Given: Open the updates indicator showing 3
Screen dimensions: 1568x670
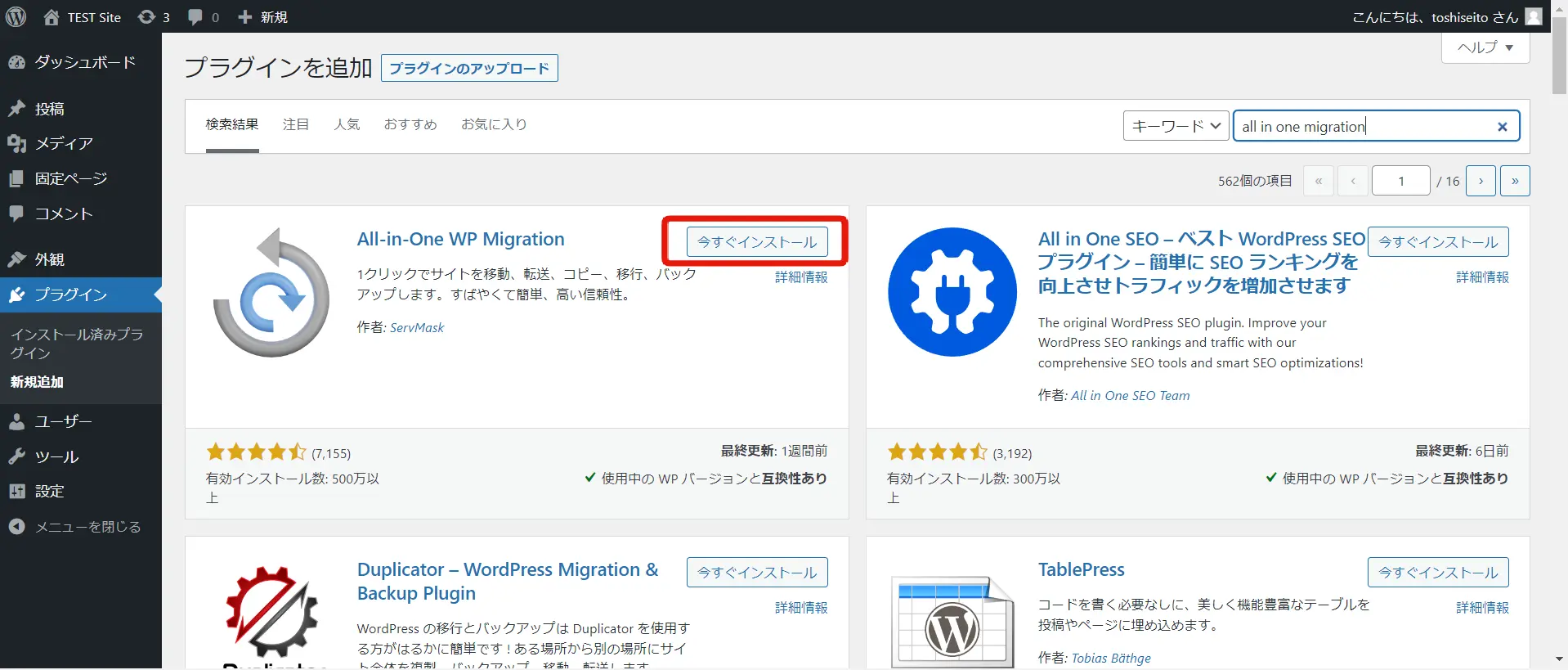Looking at the screenshot, I should coord(154,17).
